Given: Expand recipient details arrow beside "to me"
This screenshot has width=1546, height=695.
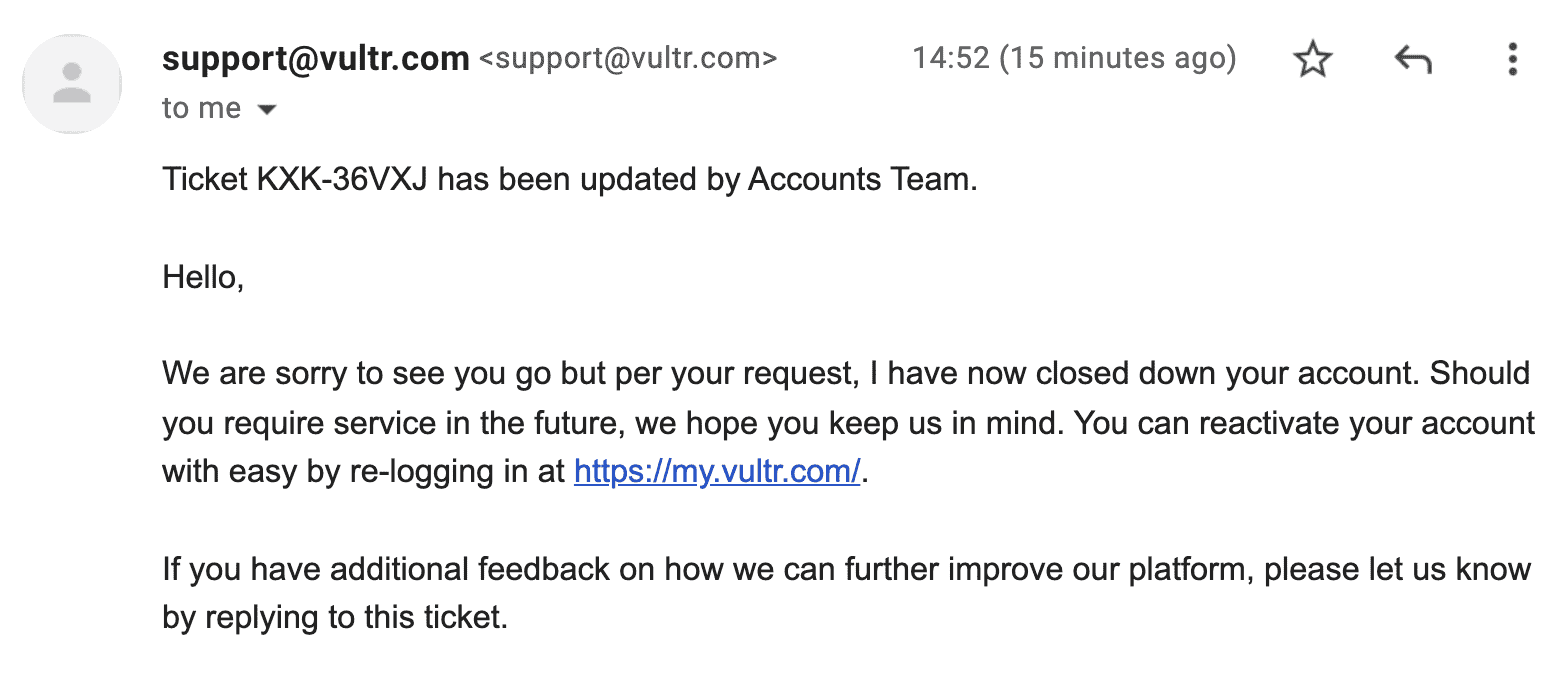Looking at the screenshot, I should pyautogui.click(x=266, y=109).
